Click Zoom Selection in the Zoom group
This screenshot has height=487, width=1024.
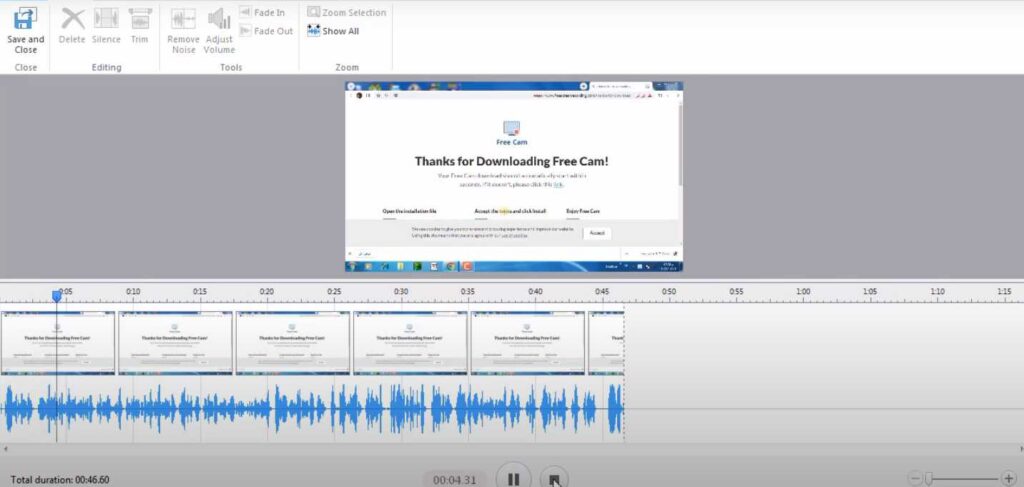coord(347,12)
